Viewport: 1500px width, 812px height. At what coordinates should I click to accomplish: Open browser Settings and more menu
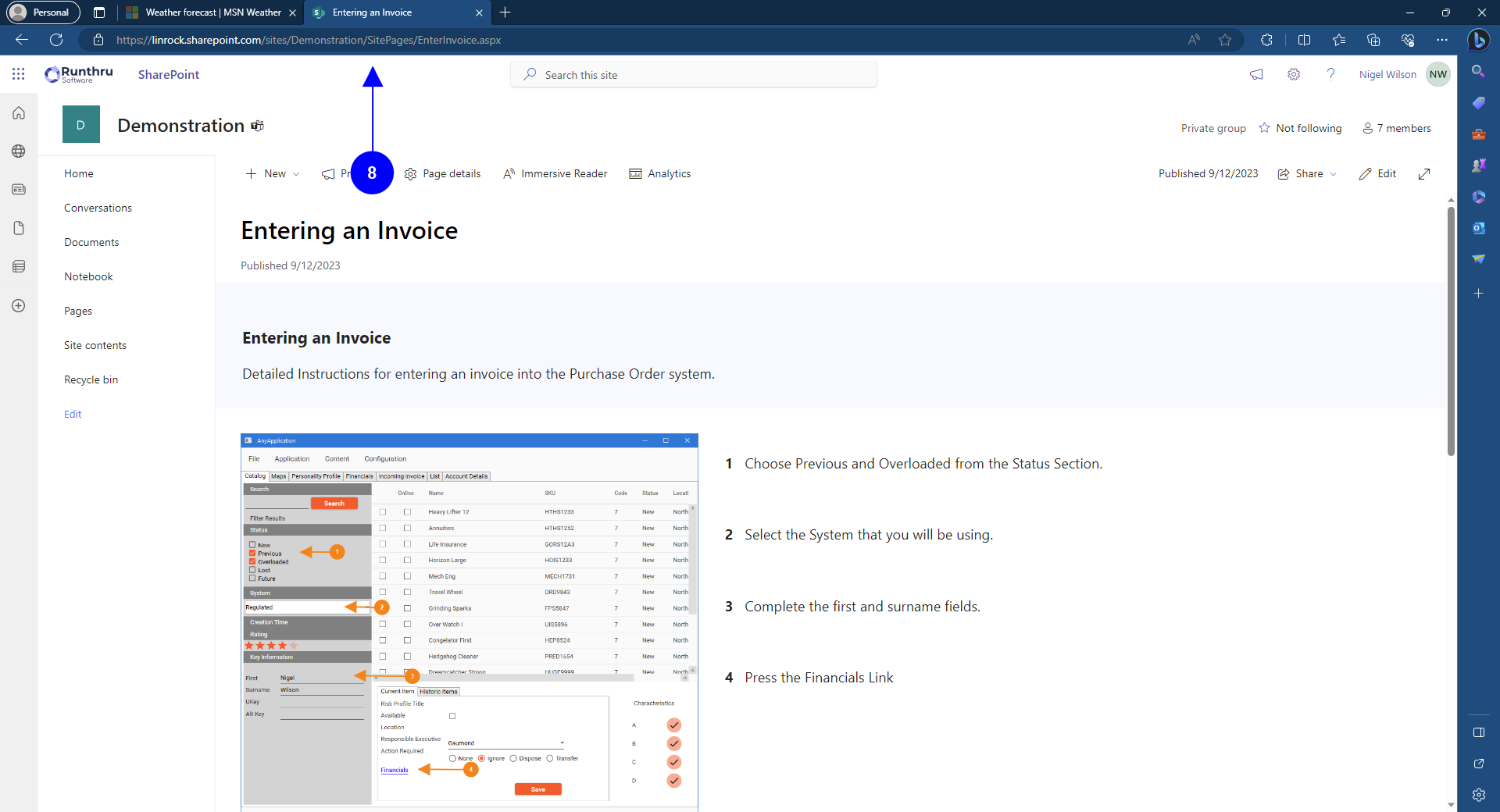tap(1442, 40)
